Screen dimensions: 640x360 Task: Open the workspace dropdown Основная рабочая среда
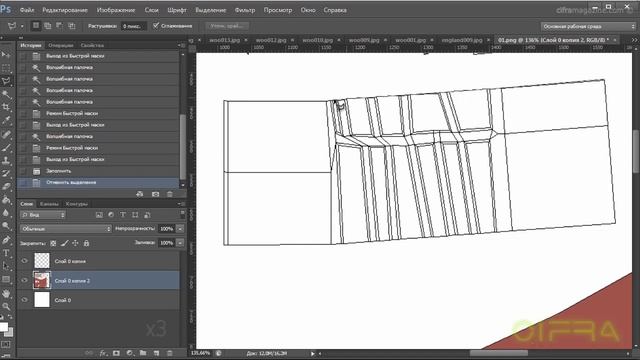(x=588, y=27)
